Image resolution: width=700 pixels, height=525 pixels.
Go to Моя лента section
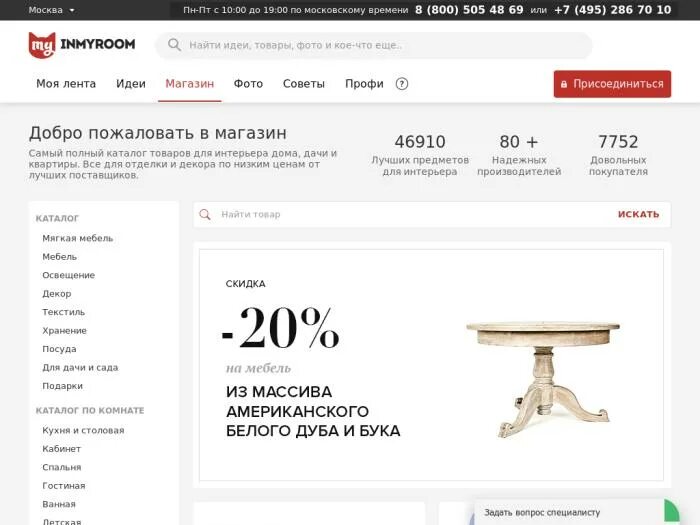(x=66, y=83)
